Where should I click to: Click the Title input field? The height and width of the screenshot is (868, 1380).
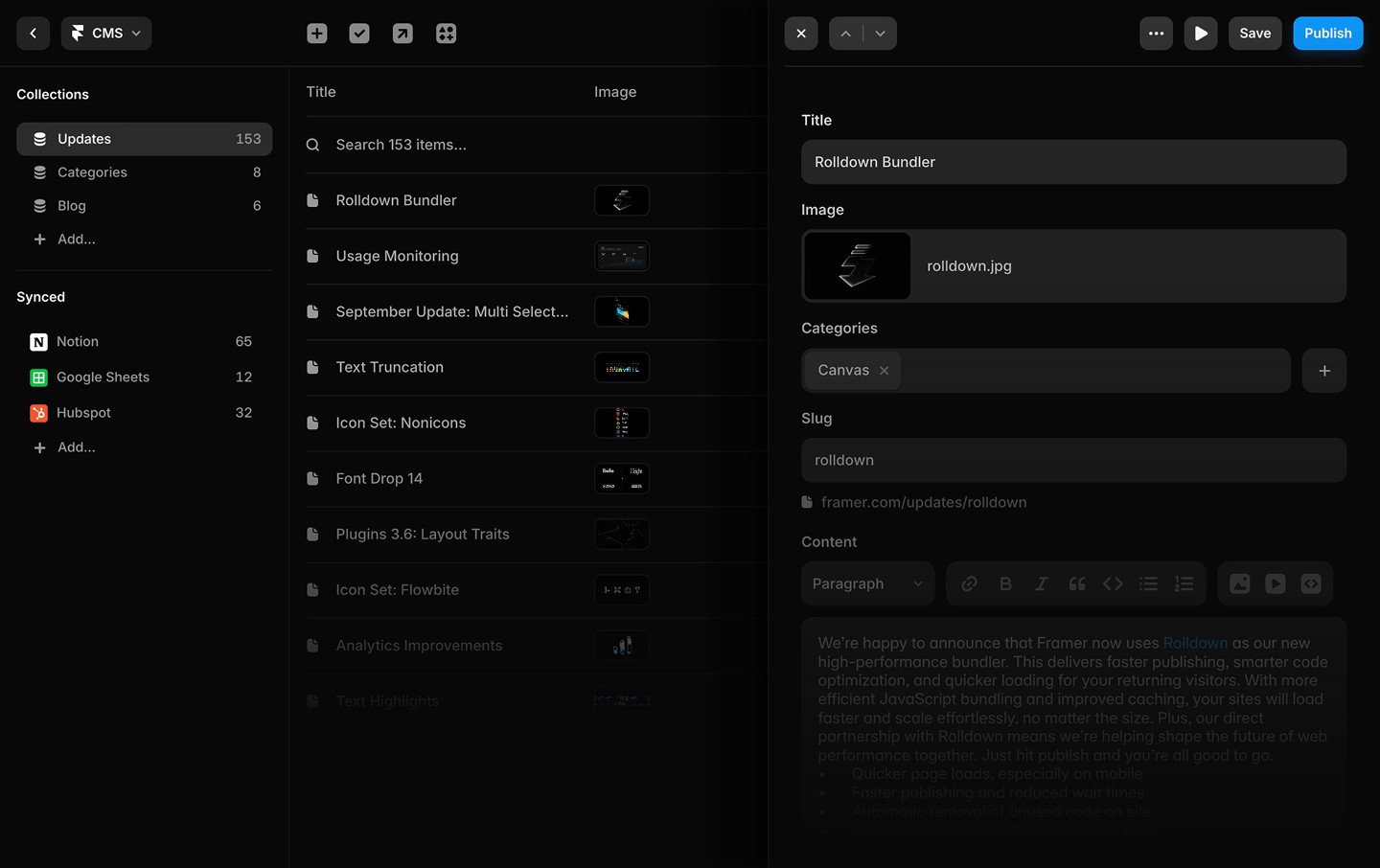1073,162
